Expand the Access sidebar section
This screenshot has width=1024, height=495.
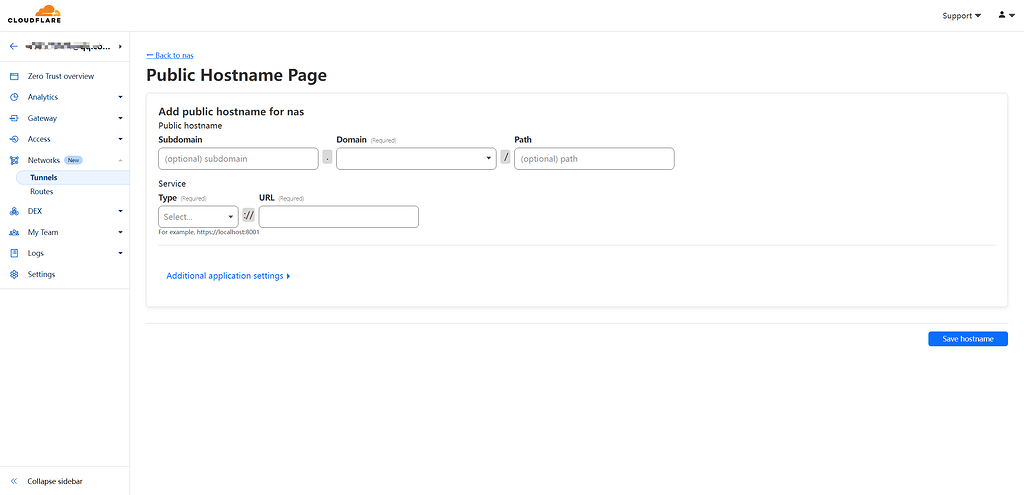pyautogui.click(x=120, y=139)
